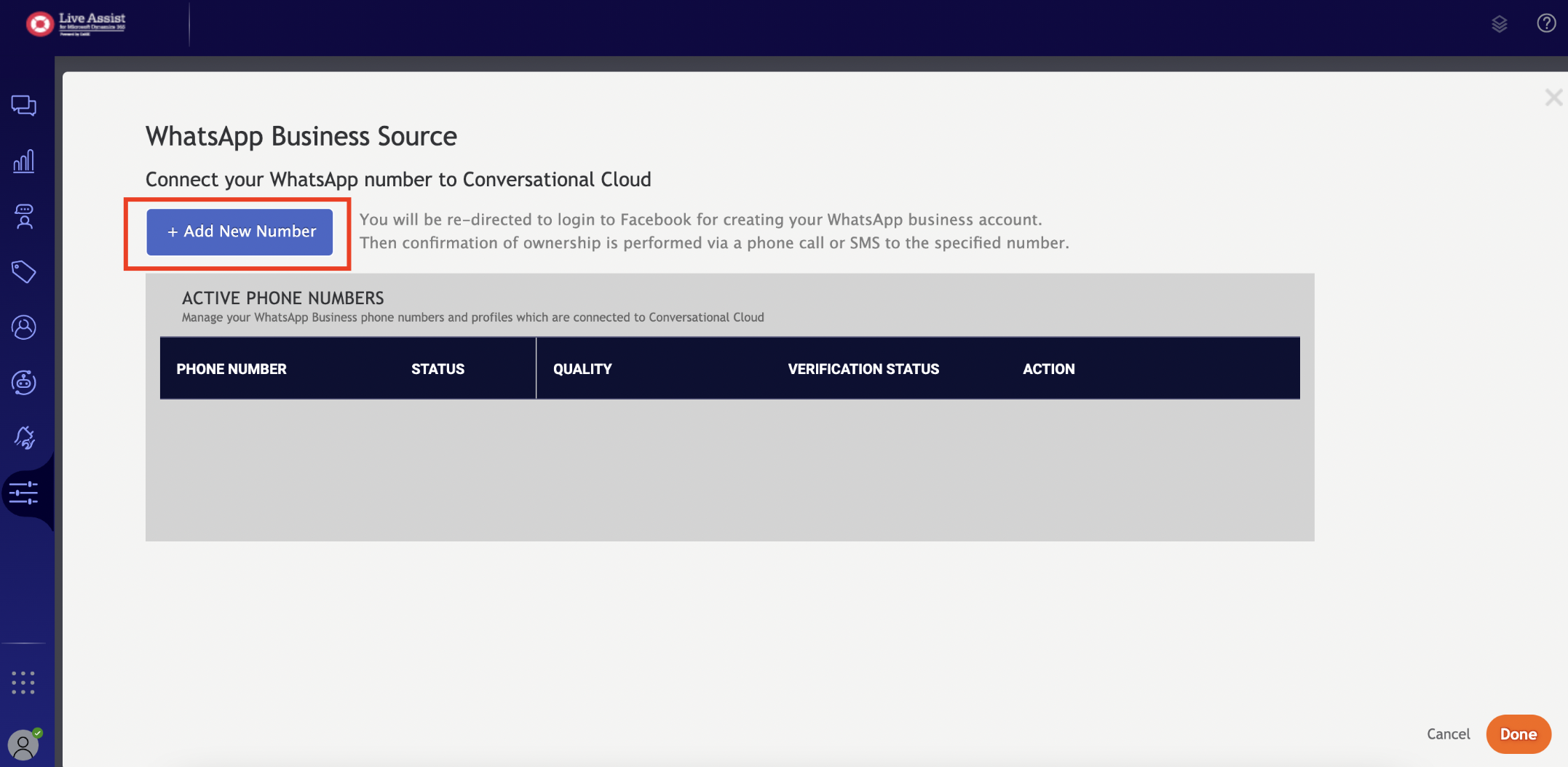Click the ACTION column header

coord(1049,369)
